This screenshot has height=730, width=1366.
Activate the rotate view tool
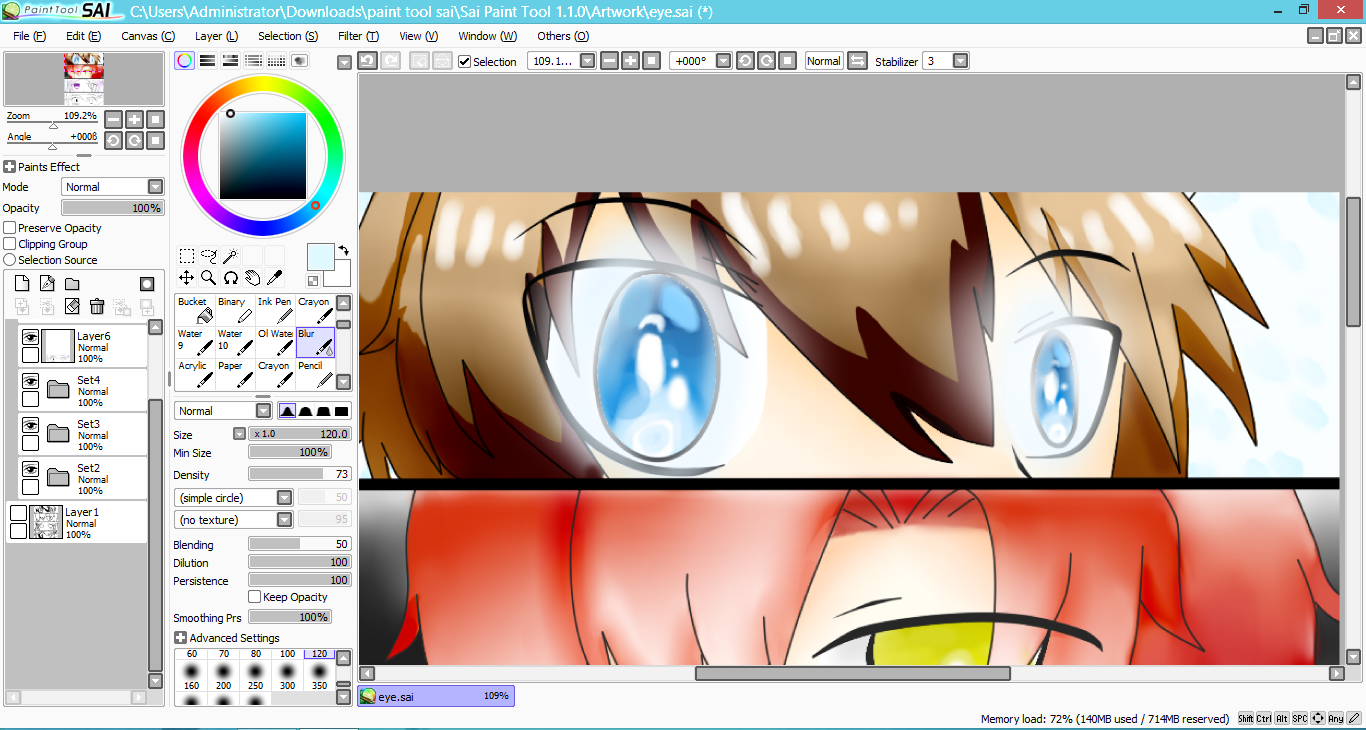tap(231, 278)
